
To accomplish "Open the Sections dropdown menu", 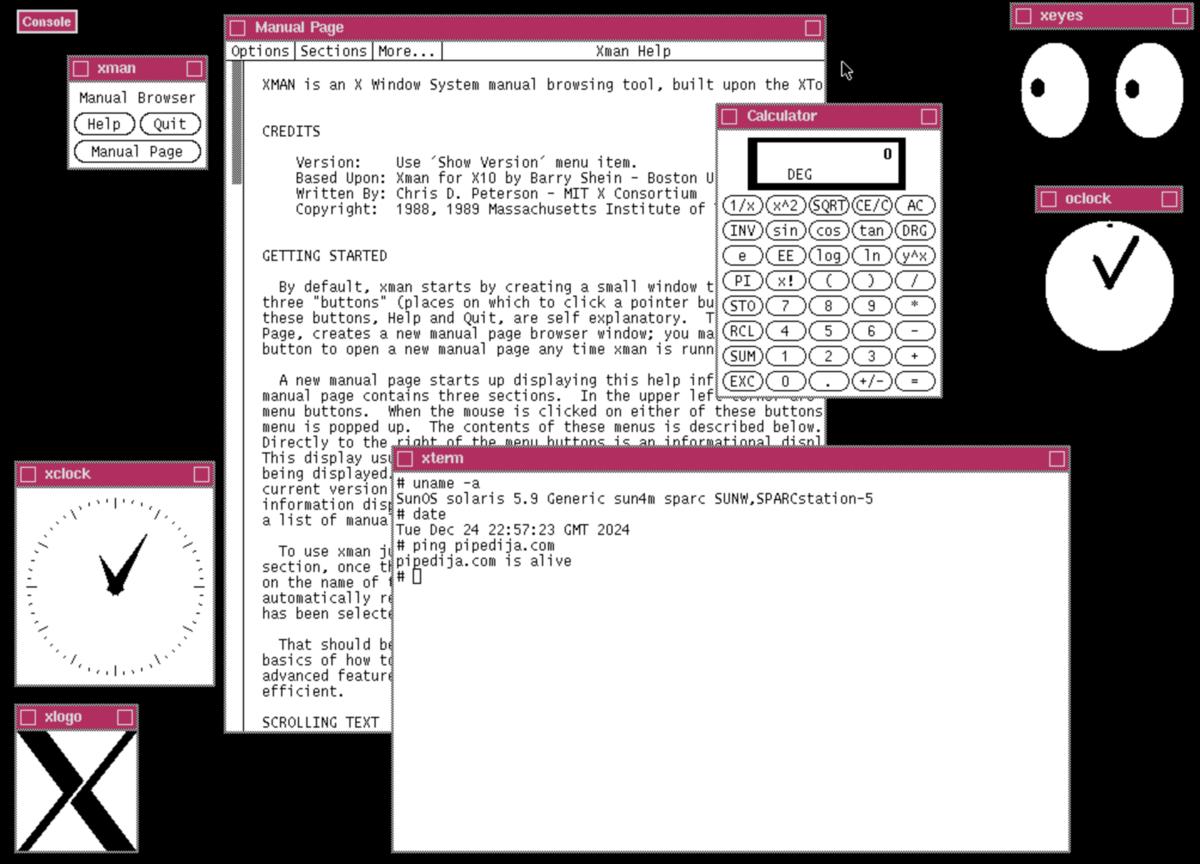I will [333, 51].
